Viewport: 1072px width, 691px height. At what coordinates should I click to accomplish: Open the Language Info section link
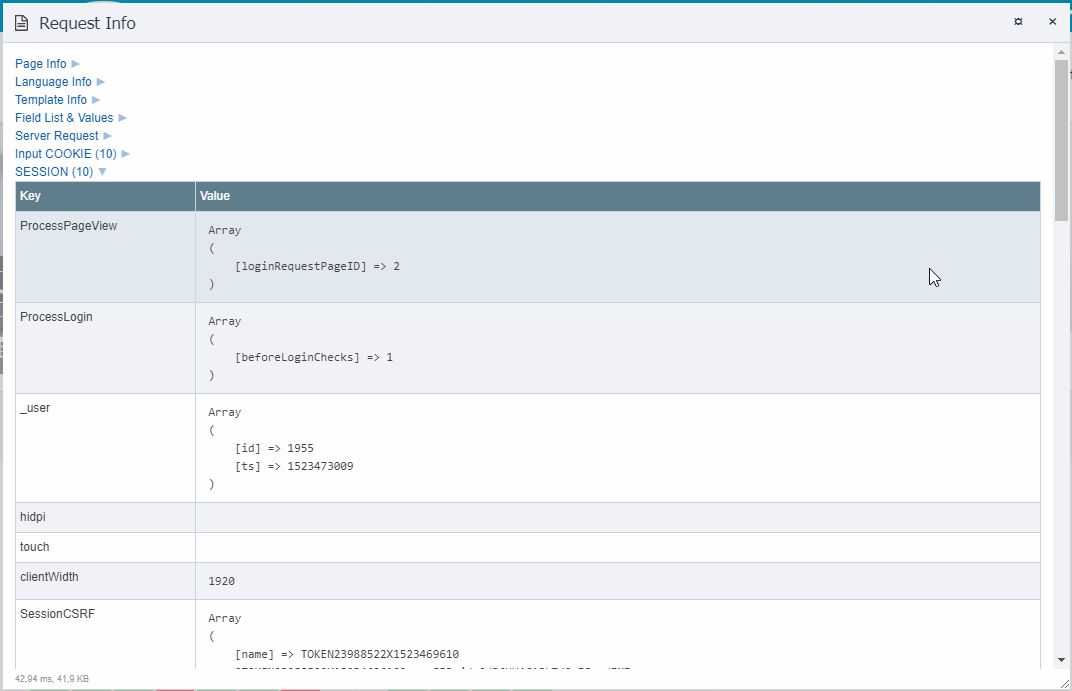click(53, 82)
